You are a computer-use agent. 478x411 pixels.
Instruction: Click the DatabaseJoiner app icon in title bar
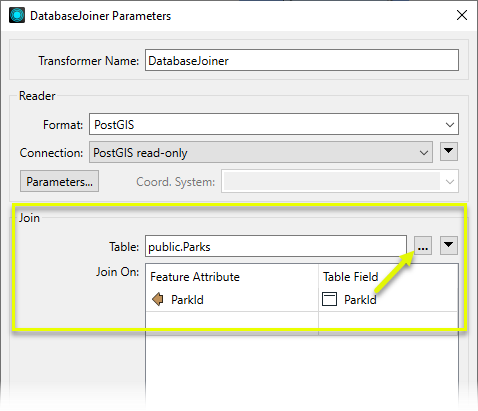coord(17,15)
